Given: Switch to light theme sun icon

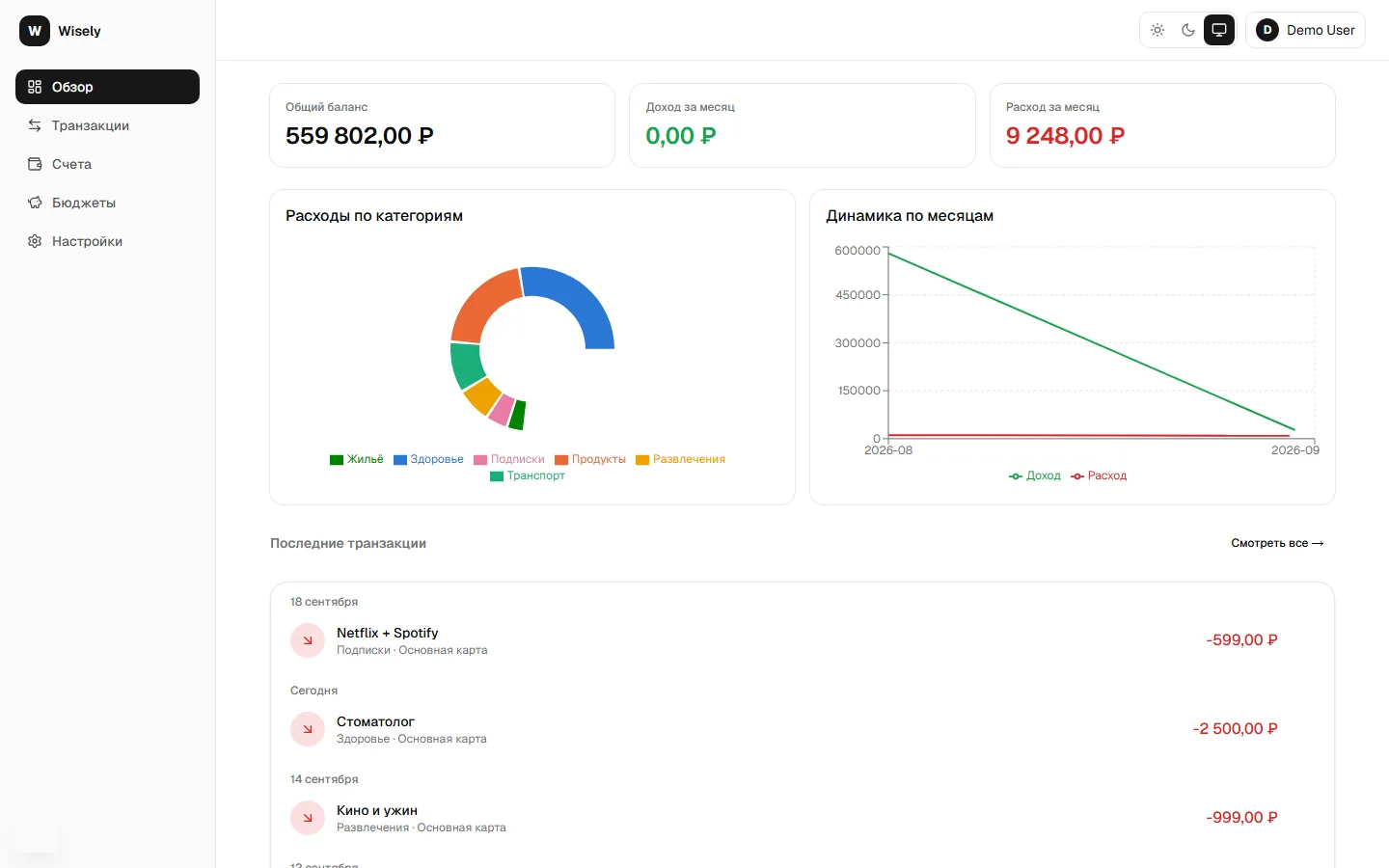Looking at the screenshot, I should [x=1157, y=30].
